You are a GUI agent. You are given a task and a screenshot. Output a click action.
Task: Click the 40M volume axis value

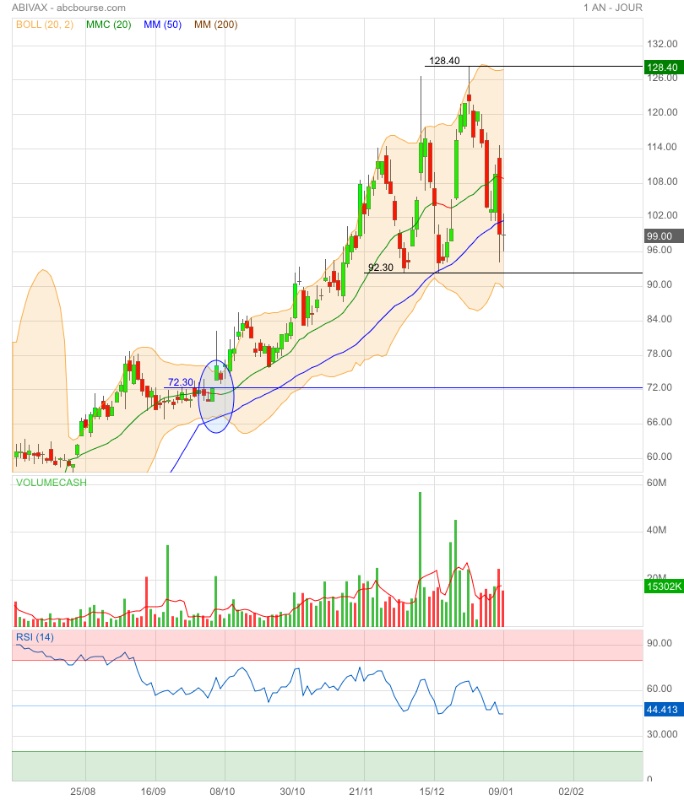pos(656,530)
